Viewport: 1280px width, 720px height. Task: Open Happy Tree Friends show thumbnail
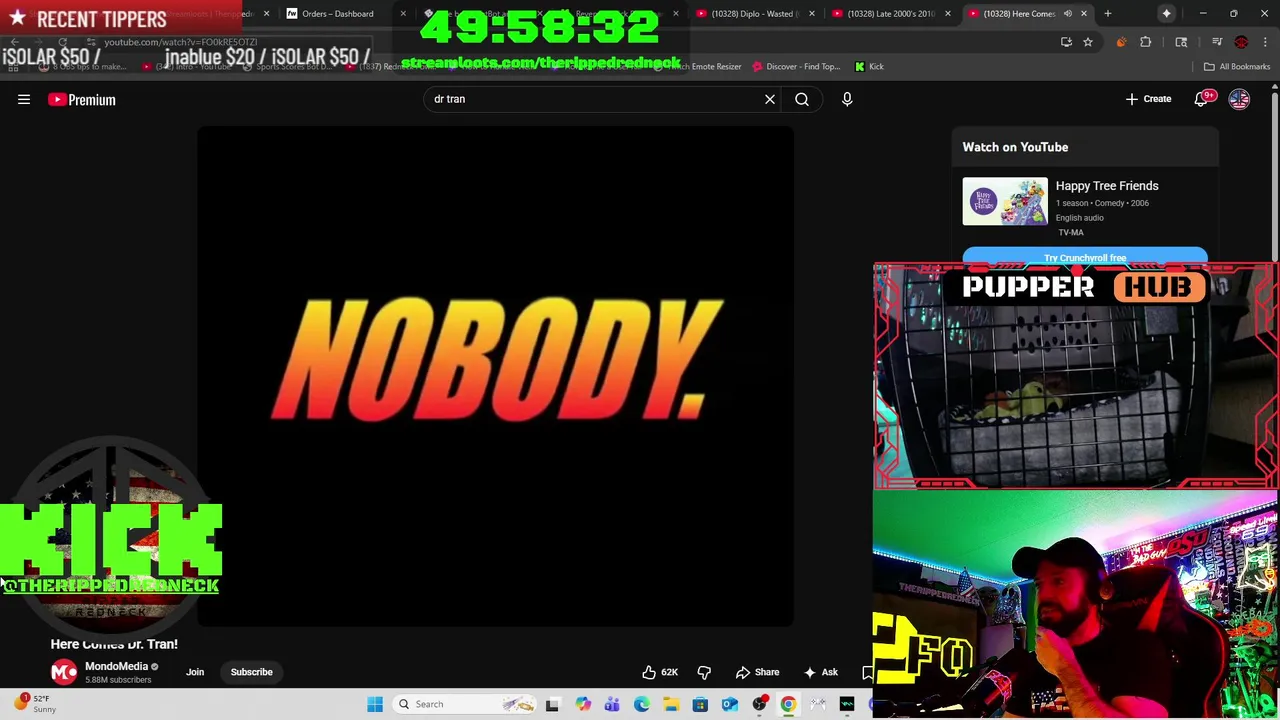click(x=1005, y=201)
